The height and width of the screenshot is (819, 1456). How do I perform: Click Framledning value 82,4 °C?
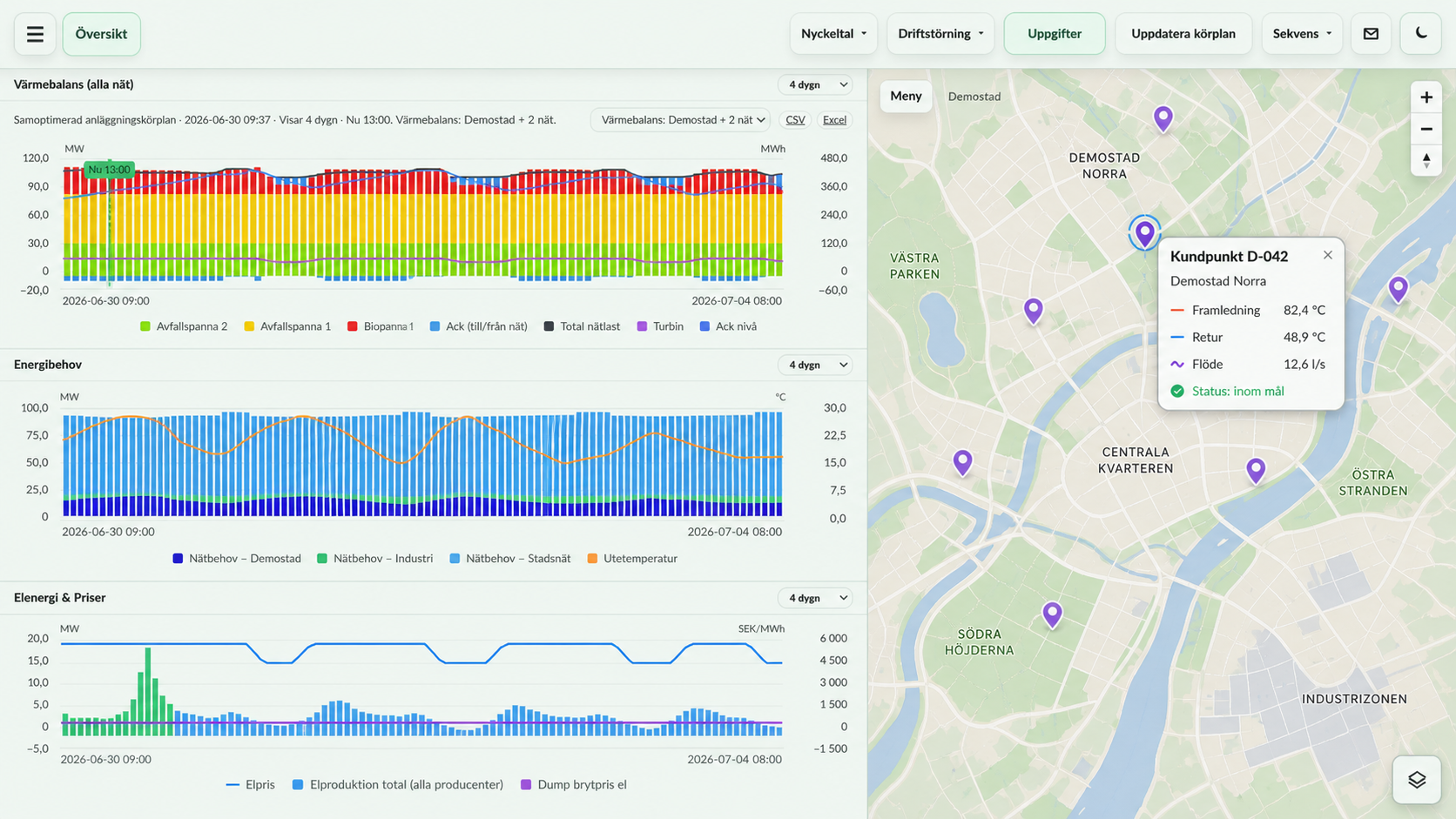[1304, 310]
